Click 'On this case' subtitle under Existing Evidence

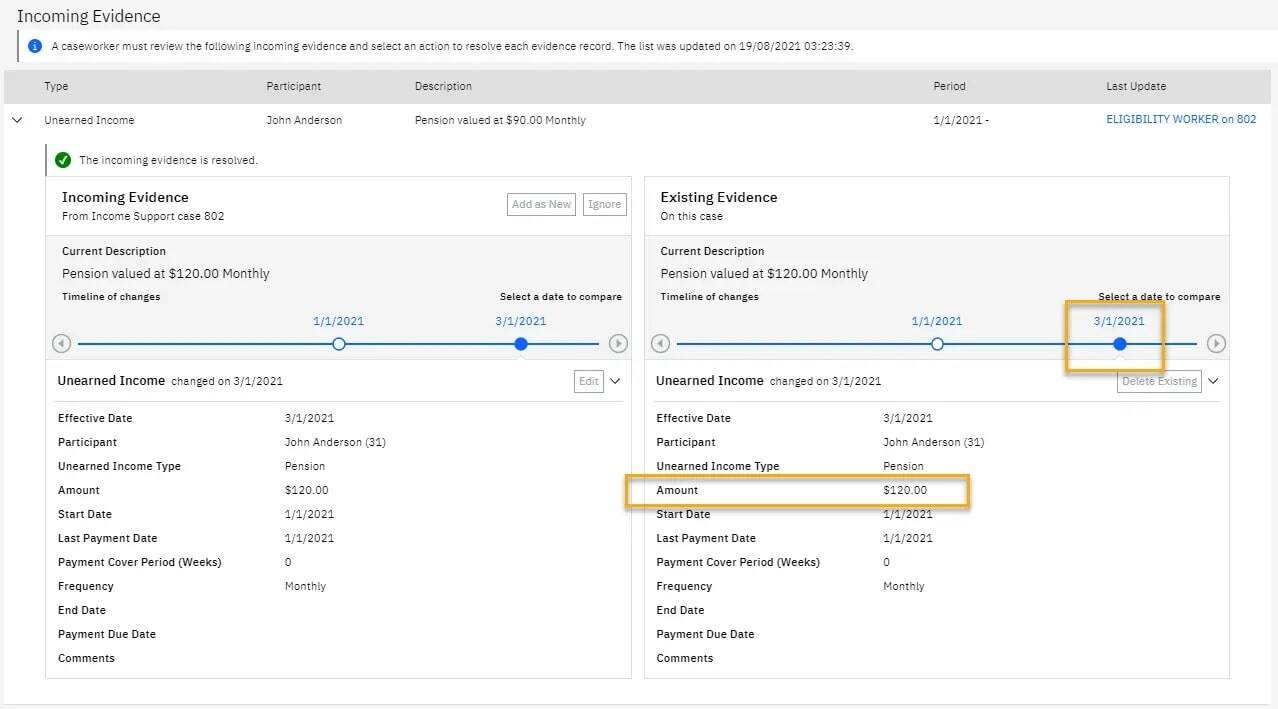691,216
